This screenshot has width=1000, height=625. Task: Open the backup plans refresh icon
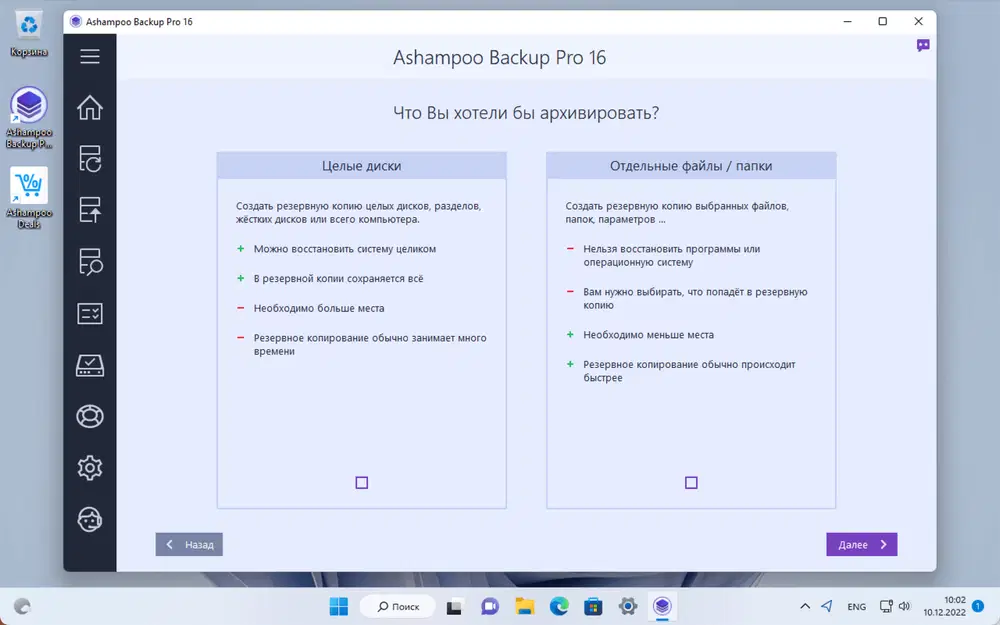[90, 159]
